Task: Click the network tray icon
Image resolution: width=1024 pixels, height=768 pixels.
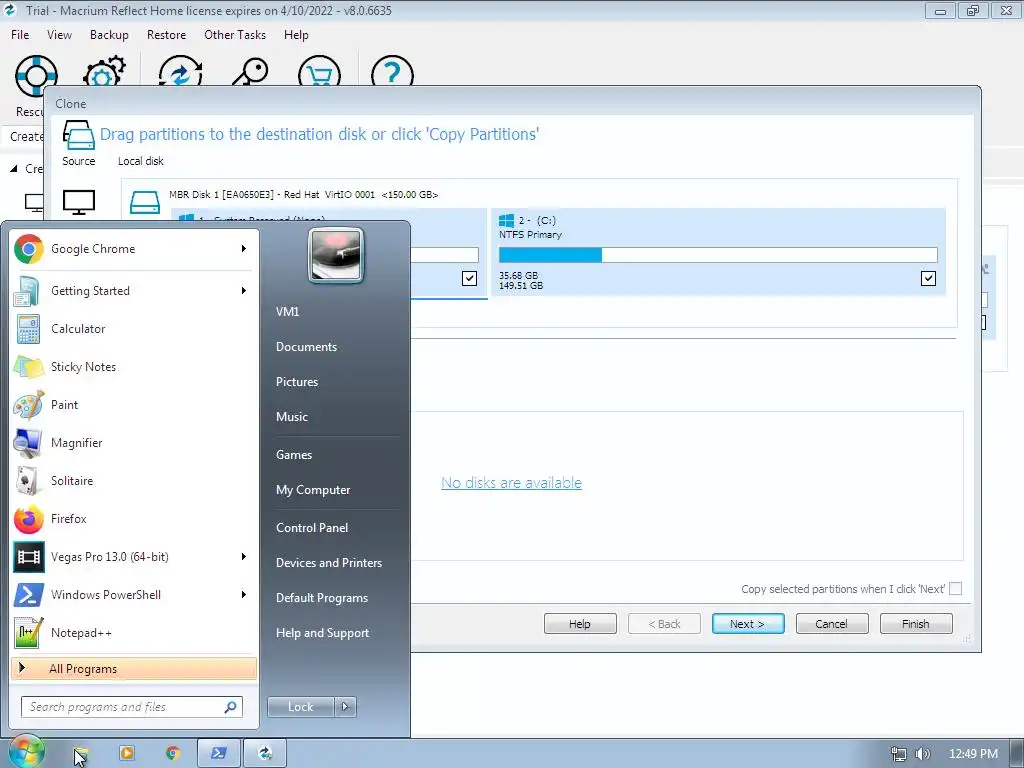Action: [899, 754]
